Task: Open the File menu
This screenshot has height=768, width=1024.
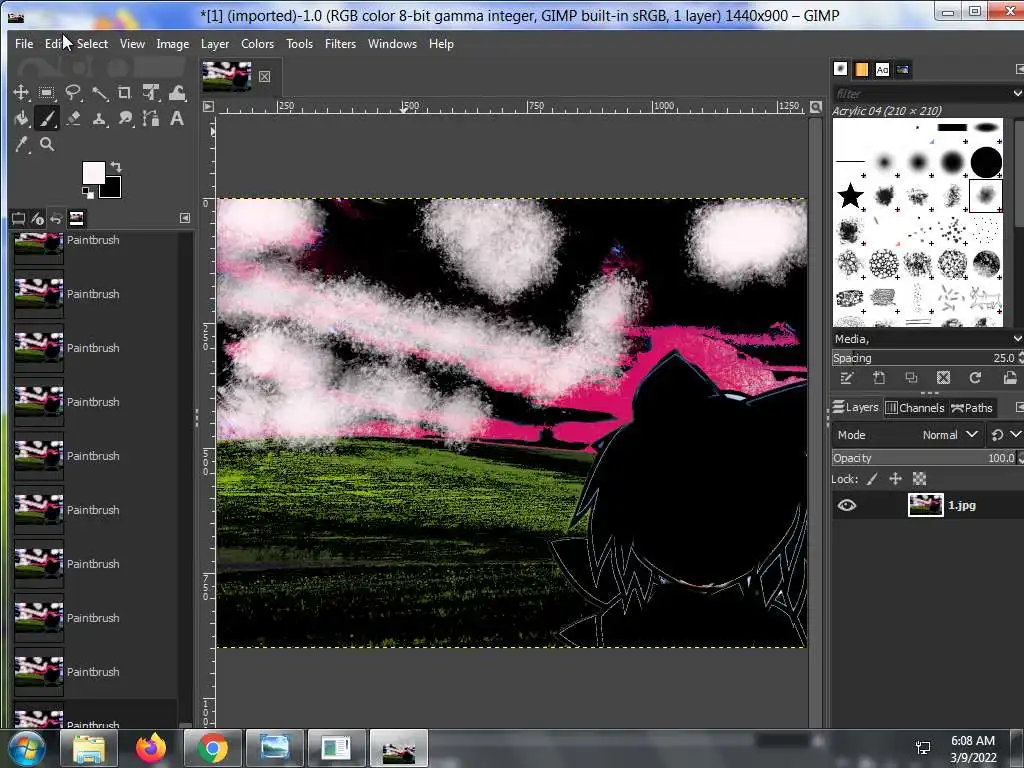Action: pyautogui.click(x=24, y=44)
